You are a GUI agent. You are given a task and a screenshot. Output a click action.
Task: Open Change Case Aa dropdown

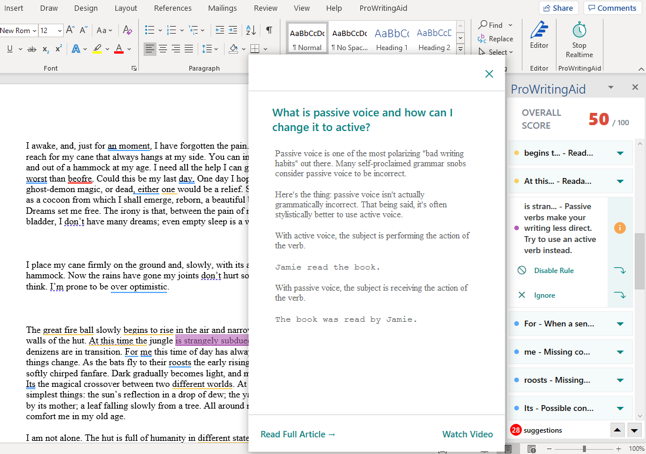point(104,30)
